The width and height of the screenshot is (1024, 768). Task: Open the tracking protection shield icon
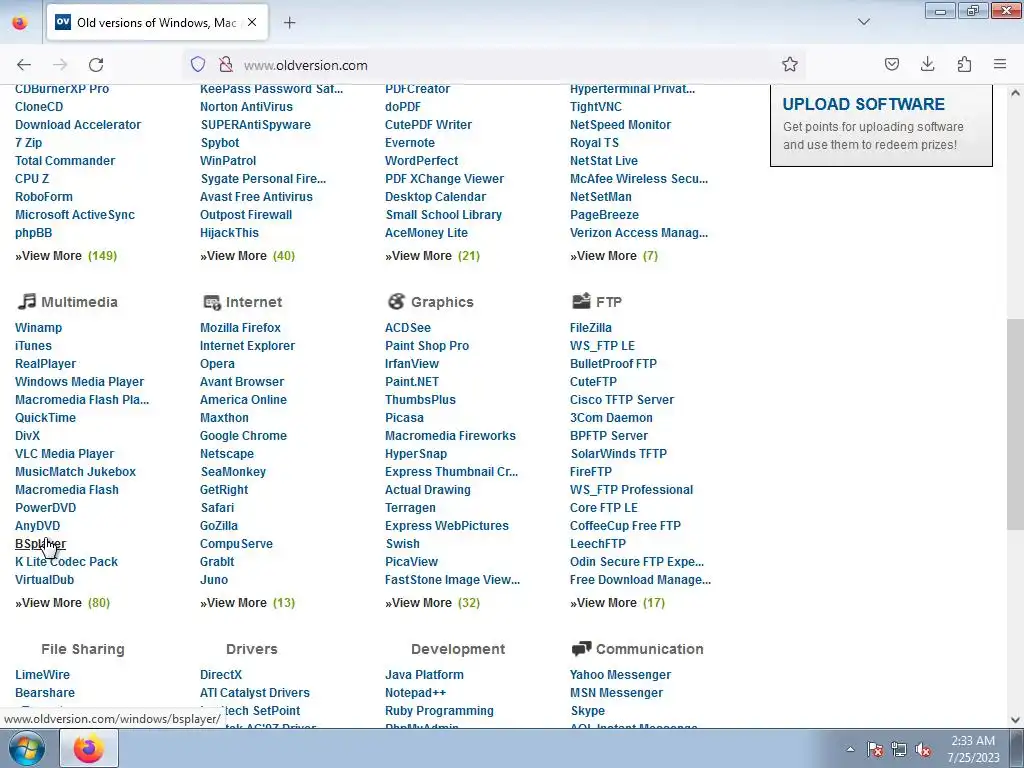point(198,64)
